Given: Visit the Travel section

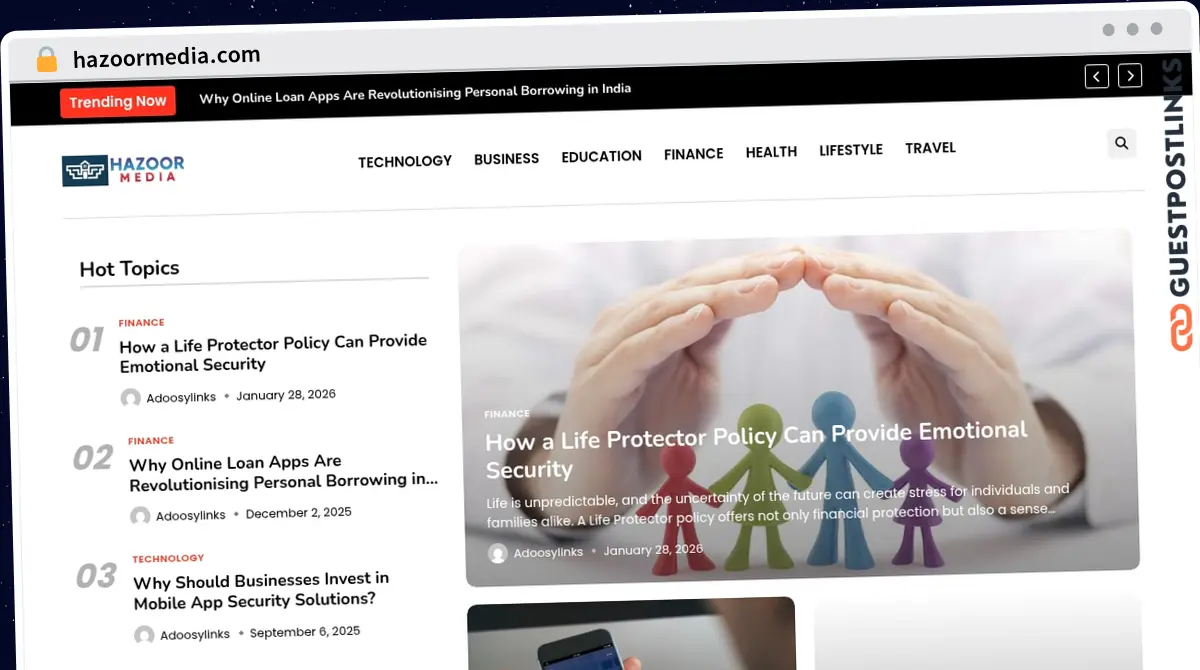Looking at the screenshot, I should click(930, 148).
